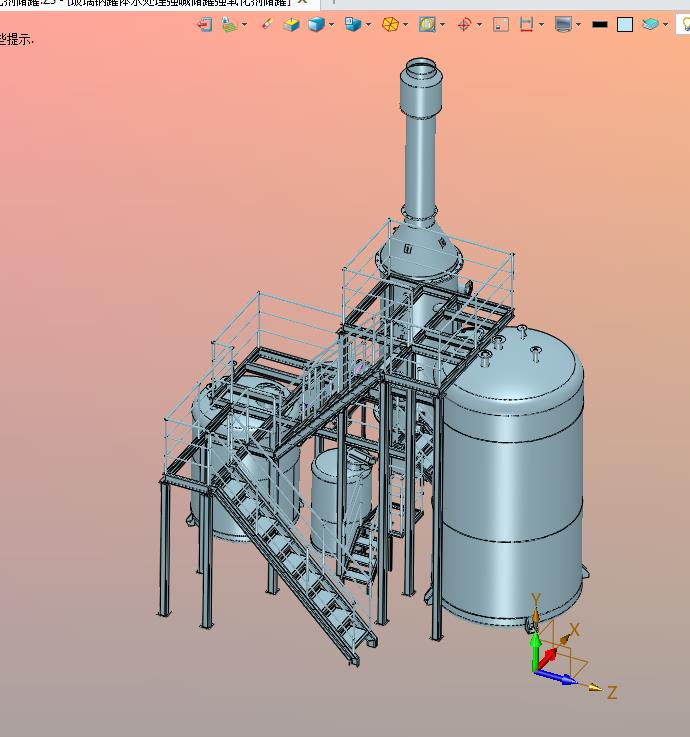Open dropdown arrow next to pick filter

tap(244, 24)
